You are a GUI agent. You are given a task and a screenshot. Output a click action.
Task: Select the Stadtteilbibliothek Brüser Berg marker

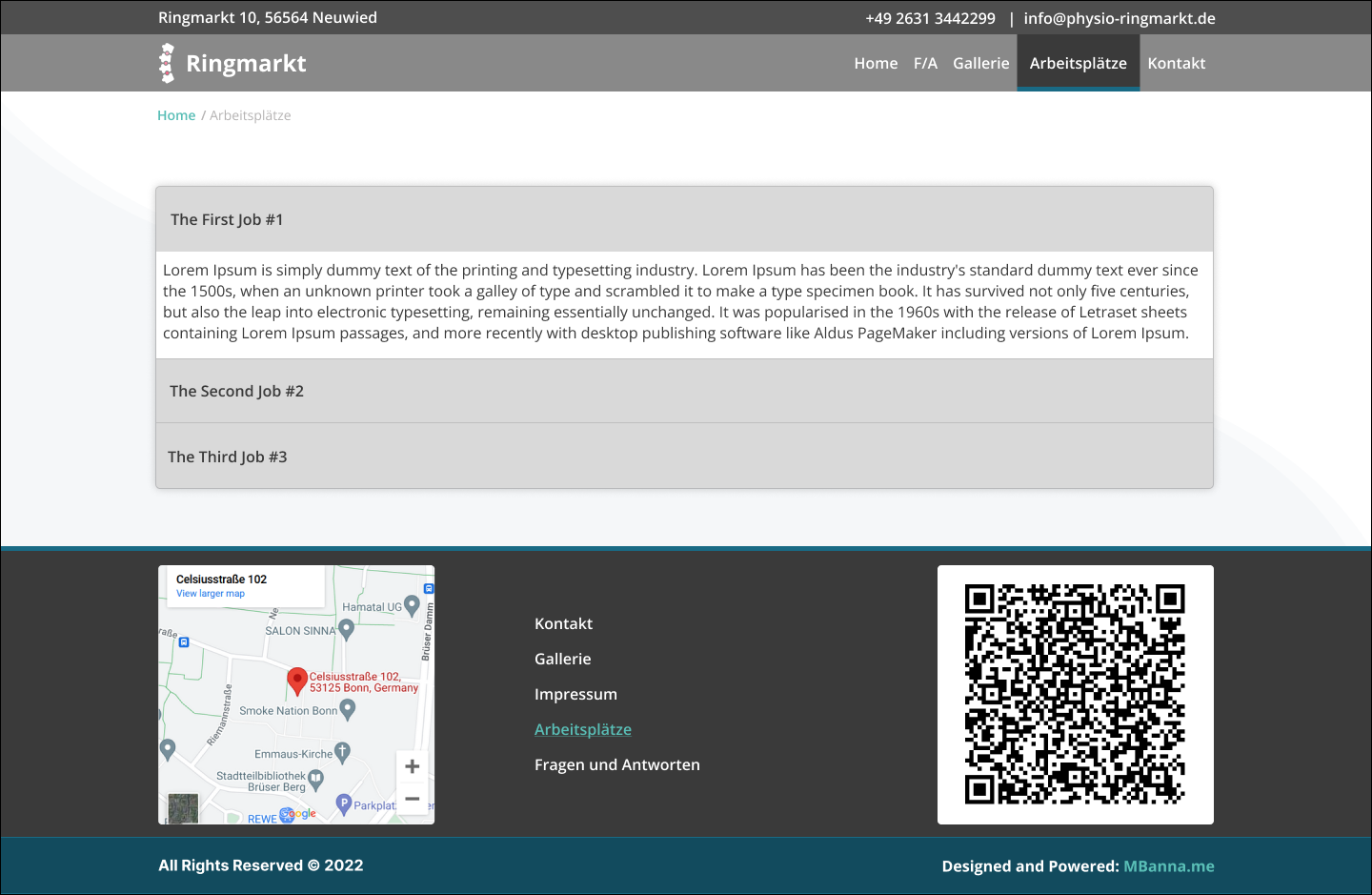pos(316,779)
